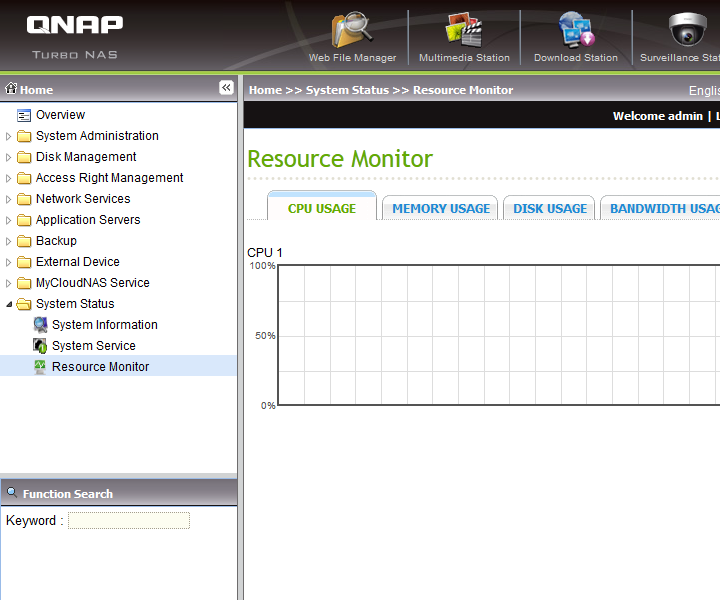Click the QNAP Turbo NAS logo

pyautogui.click(x=75, y=34)
